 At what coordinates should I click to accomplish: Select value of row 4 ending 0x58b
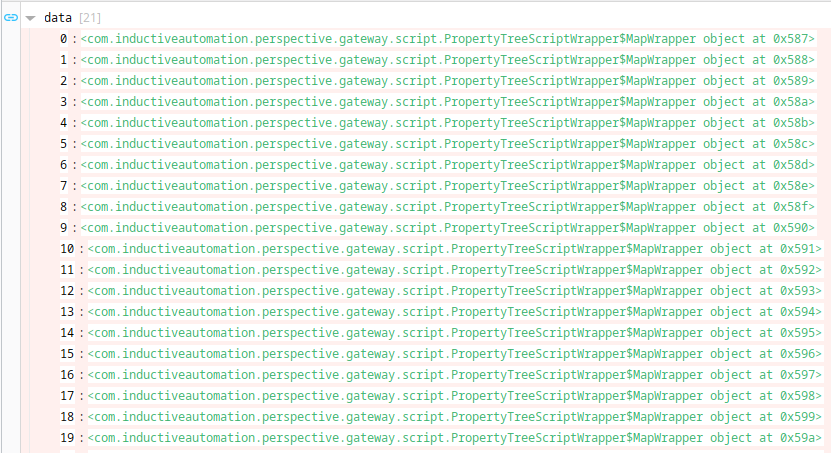pos(448,123)
